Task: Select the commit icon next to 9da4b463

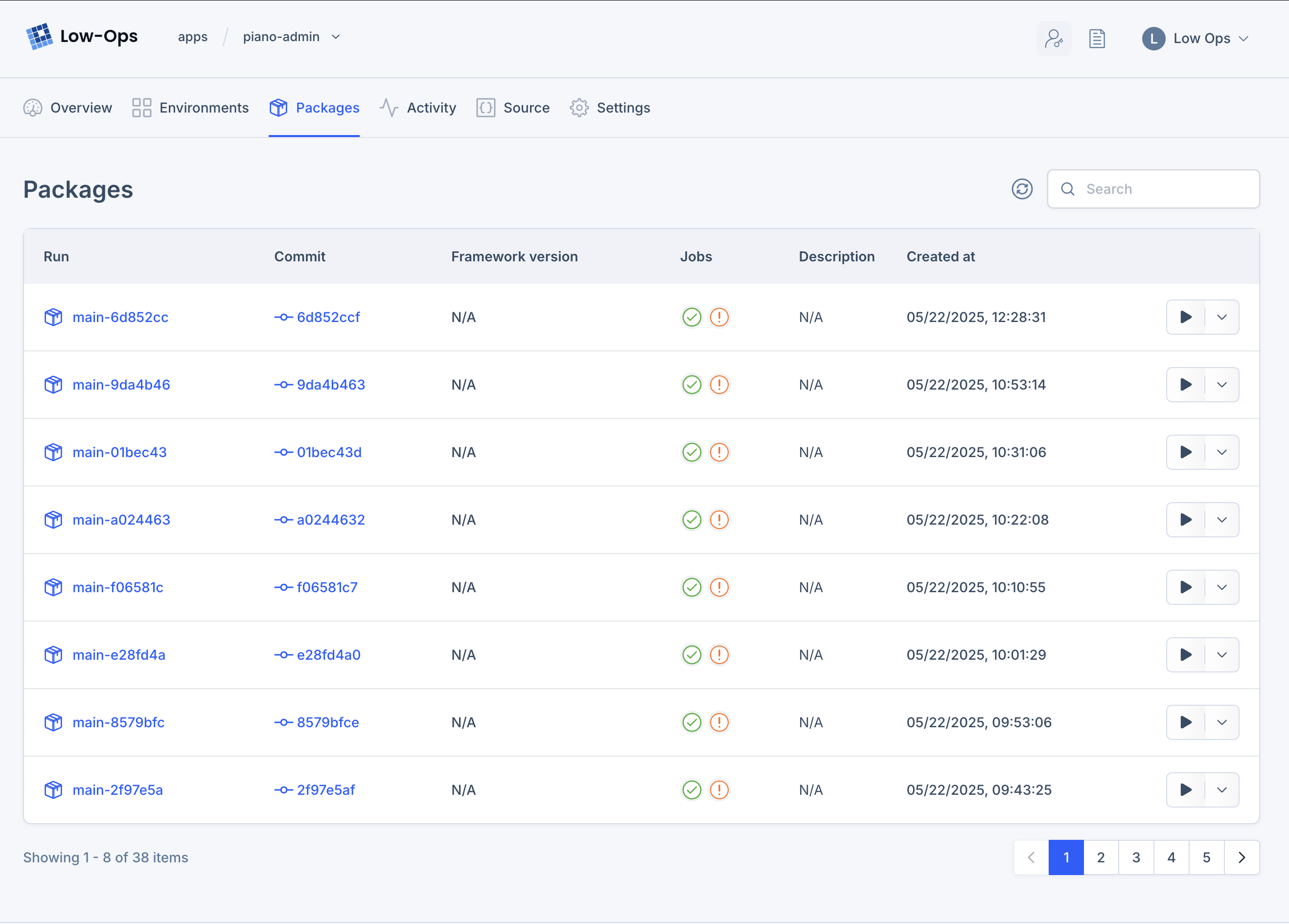Action: click(284, 385)
